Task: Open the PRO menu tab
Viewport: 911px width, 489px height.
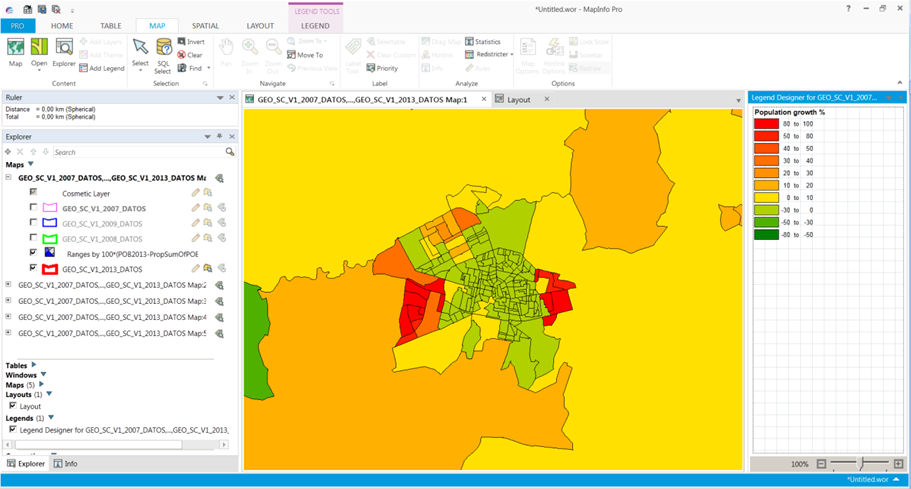Action: (17, 26)
